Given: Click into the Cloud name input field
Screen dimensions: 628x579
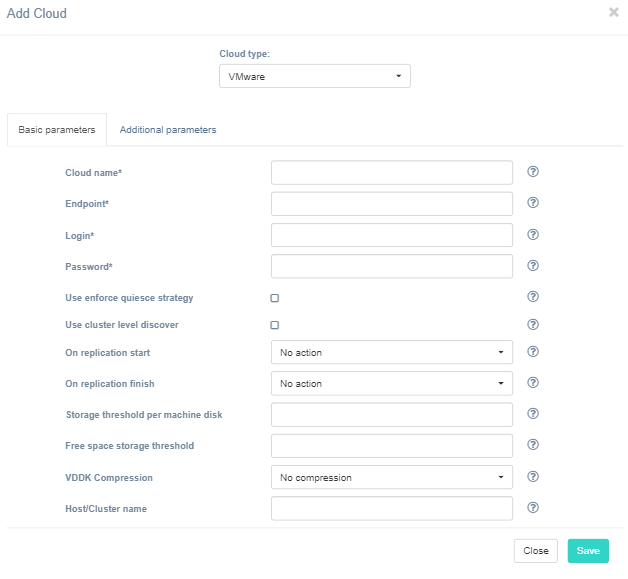Looking at the screenshot, I should pos(391,173).
